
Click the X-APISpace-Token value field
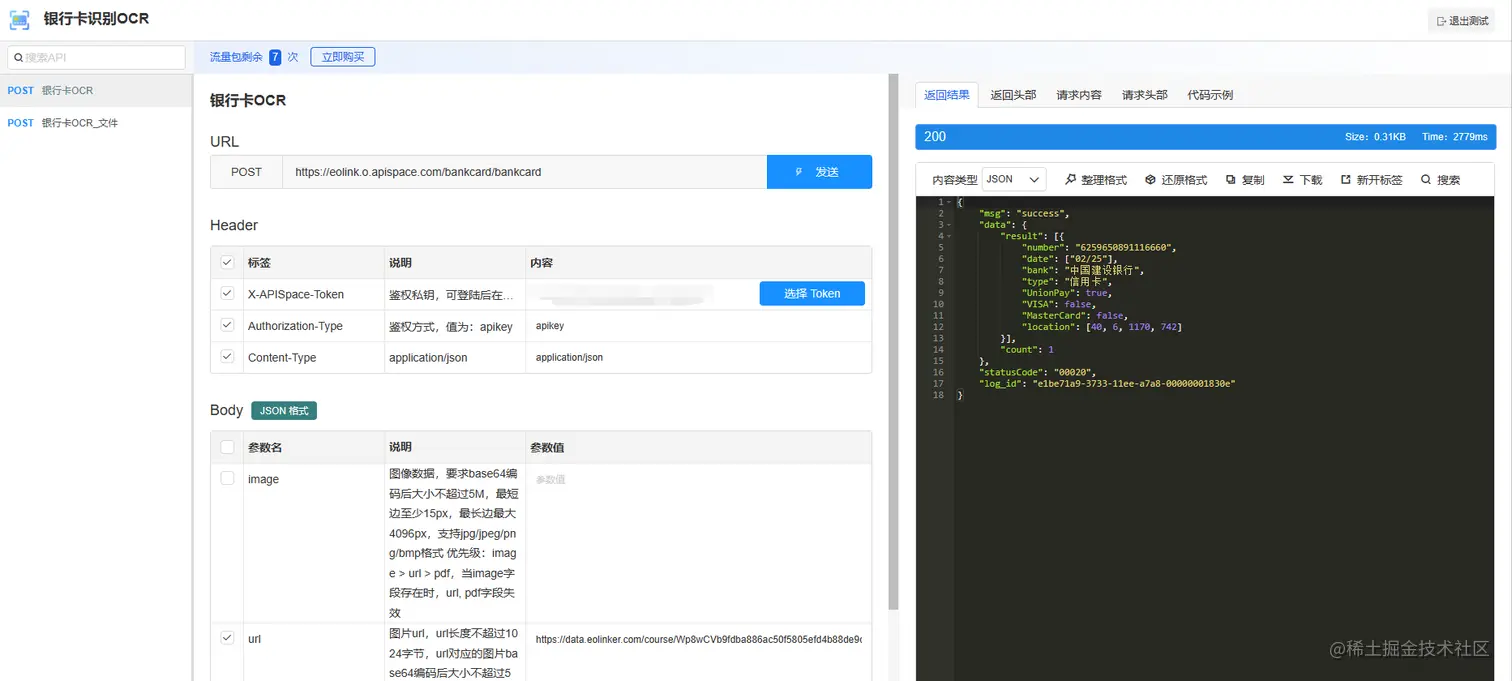point(640,294)
